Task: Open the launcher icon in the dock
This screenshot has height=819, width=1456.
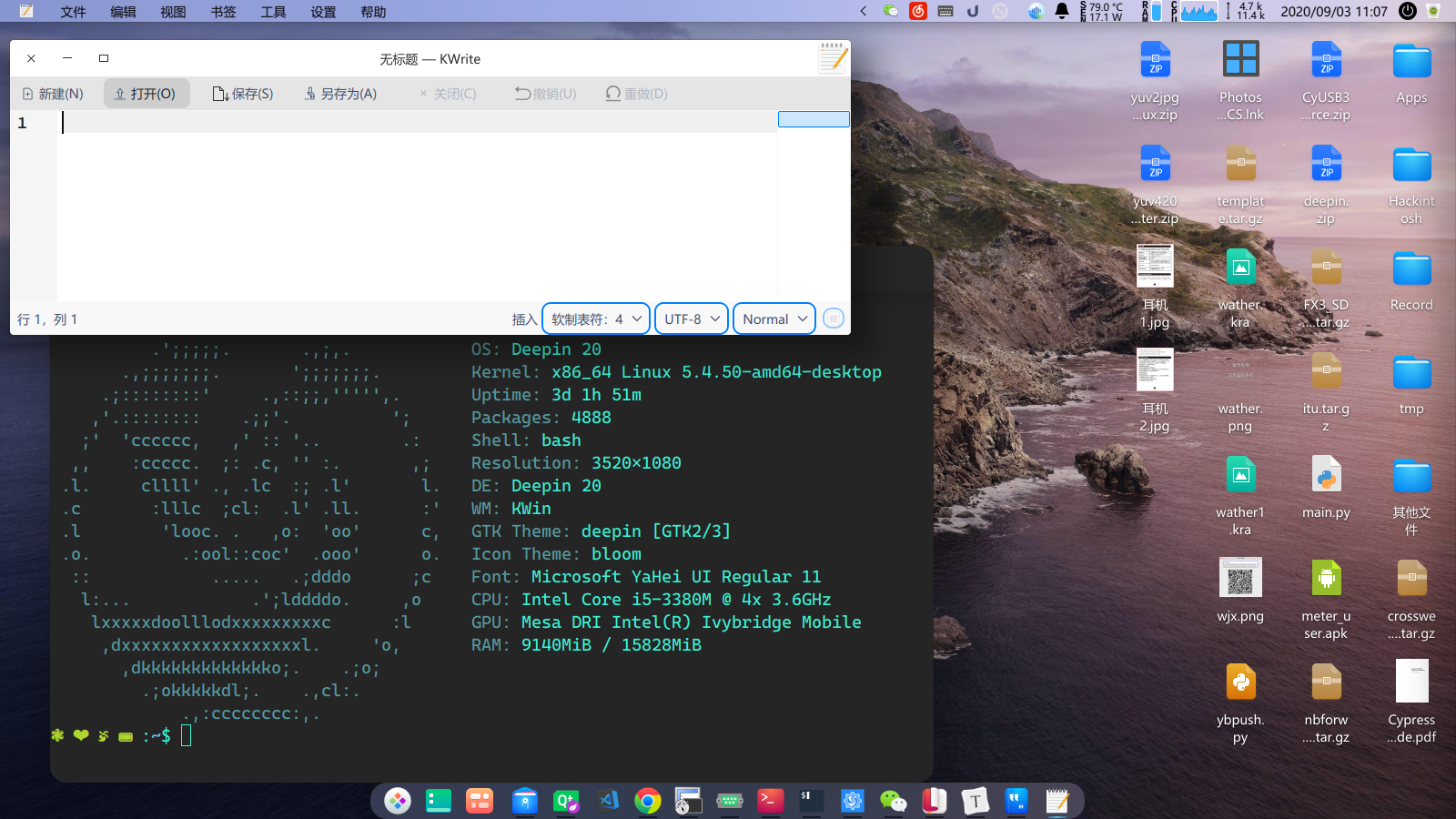Action: pyautogui.click(x=398, y=801)
